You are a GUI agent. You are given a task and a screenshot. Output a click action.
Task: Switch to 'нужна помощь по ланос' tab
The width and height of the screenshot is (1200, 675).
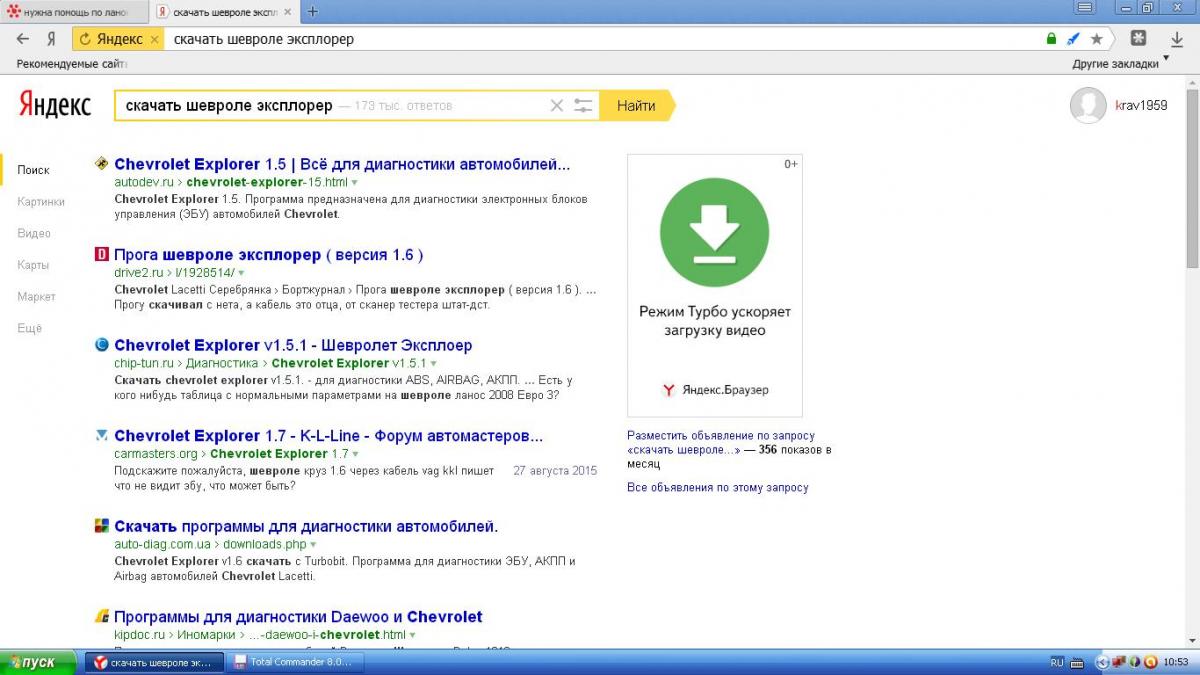[75, 11]
